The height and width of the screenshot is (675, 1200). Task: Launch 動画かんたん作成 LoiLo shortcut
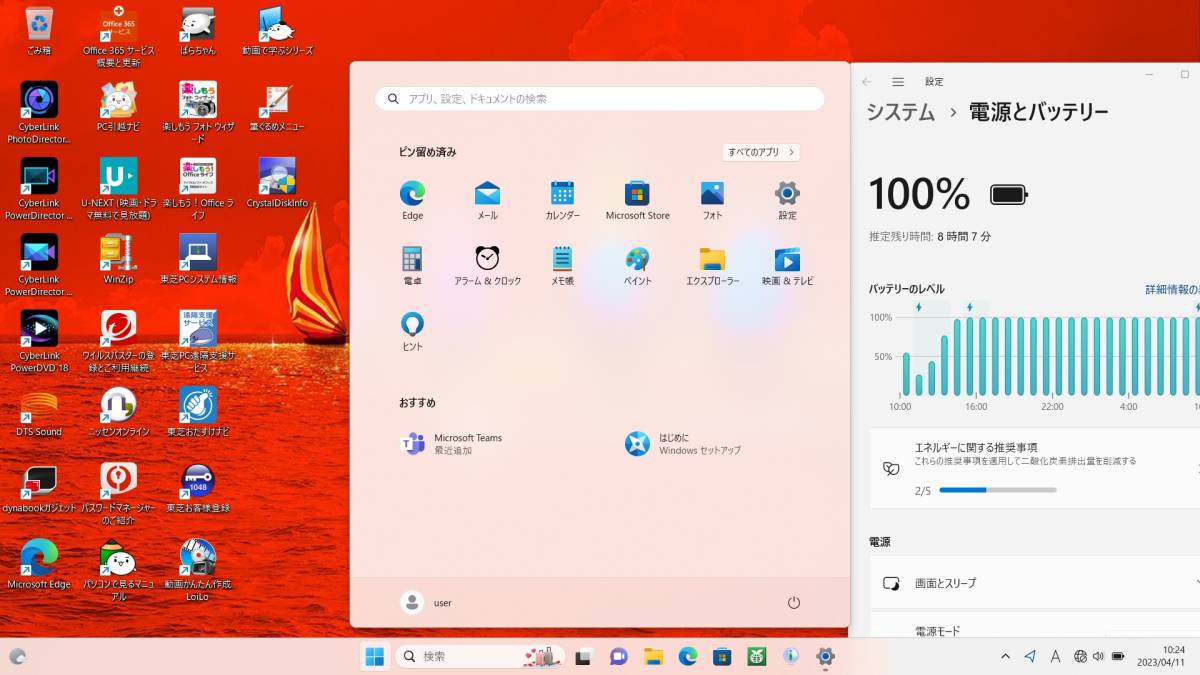click(x=198, y=569)
